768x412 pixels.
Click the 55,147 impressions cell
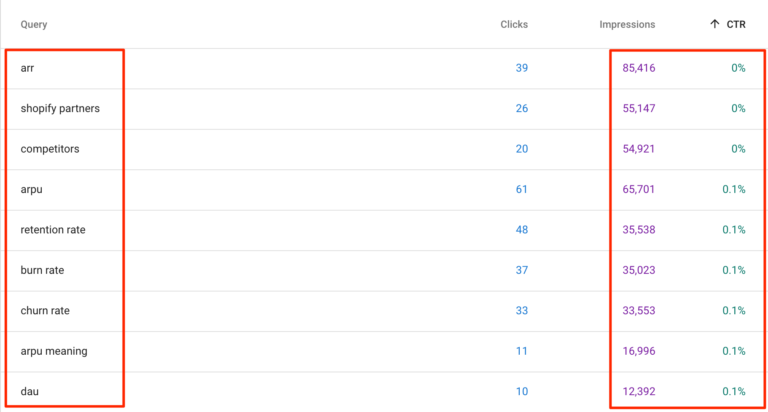639,108
